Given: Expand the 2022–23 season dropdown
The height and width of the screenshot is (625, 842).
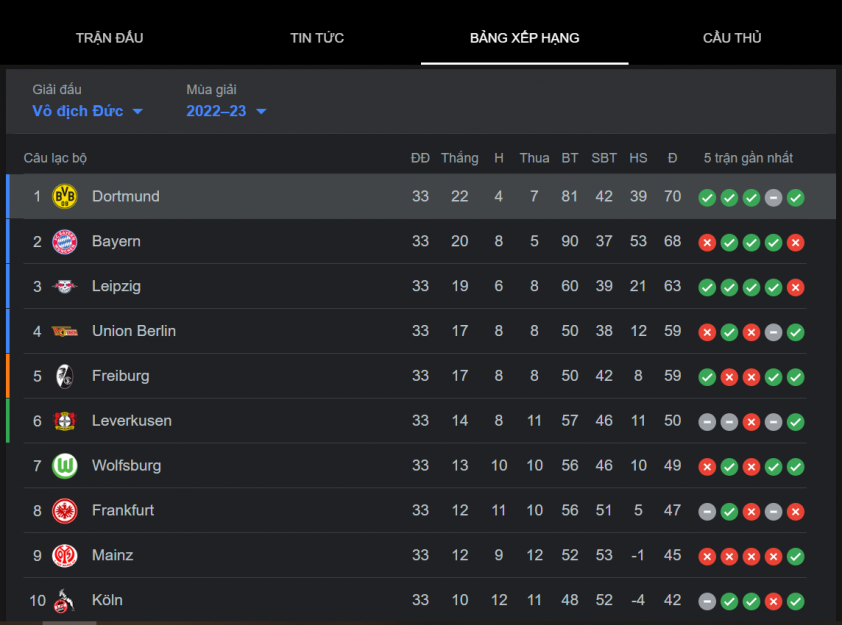Looking at the screenshot, I should 226,111.
